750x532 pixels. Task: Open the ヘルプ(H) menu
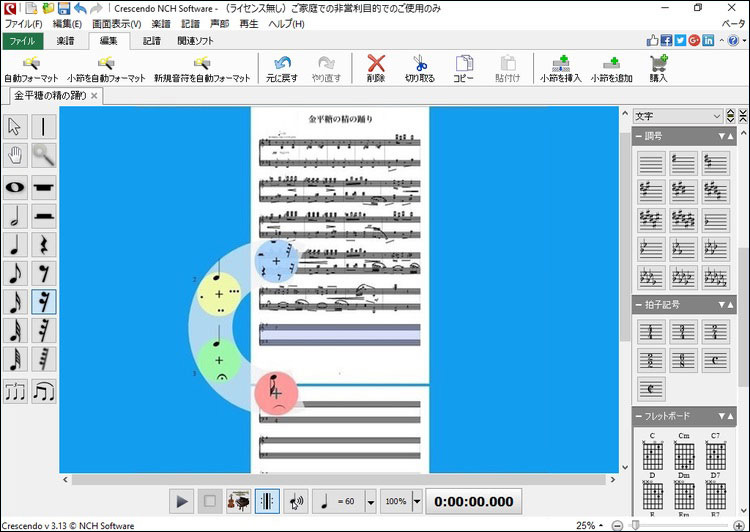(x=286, y=24)
